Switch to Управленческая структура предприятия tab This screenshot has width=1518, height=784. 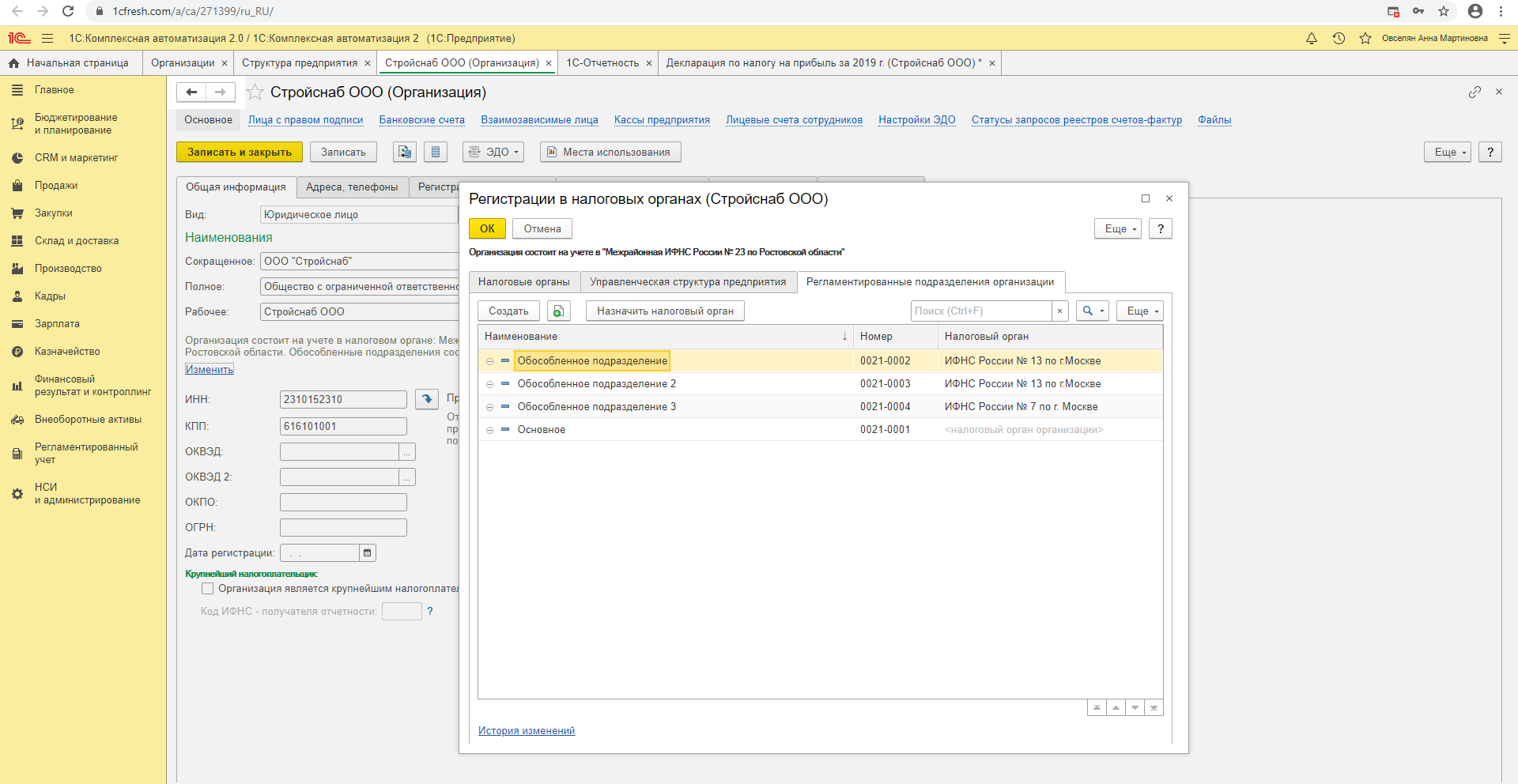(688, 282)
